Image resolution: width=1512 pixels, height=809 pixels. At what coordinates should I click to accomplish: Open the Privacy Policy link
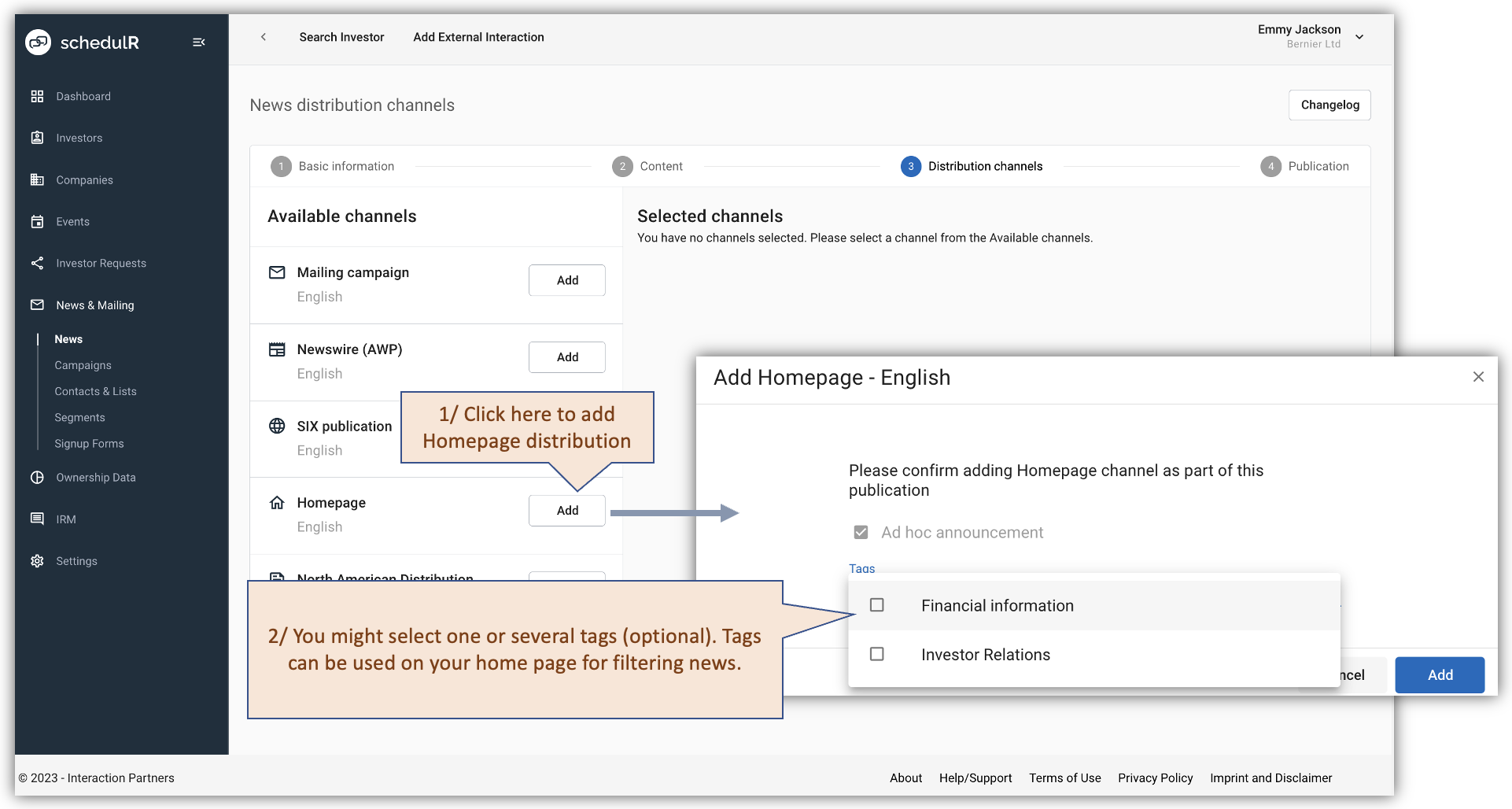click(1155, 778)
